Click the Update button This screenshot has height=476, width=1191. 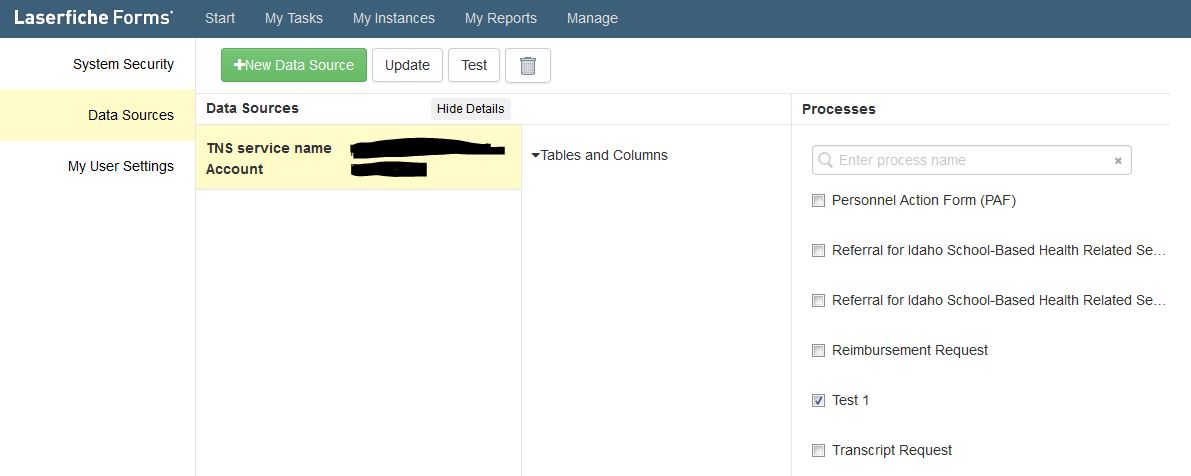pyautogui.click(x=407, y=65)
